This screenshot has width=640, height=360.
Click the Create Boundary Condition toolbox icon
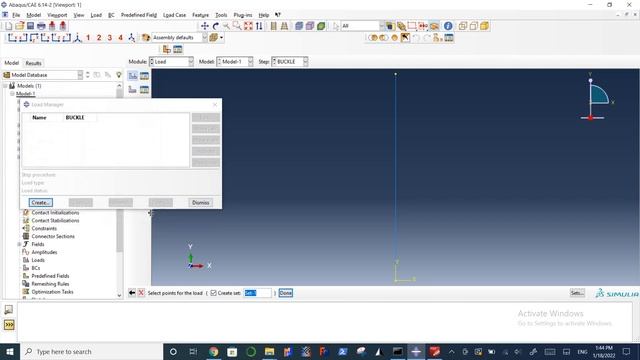[133, 89]
